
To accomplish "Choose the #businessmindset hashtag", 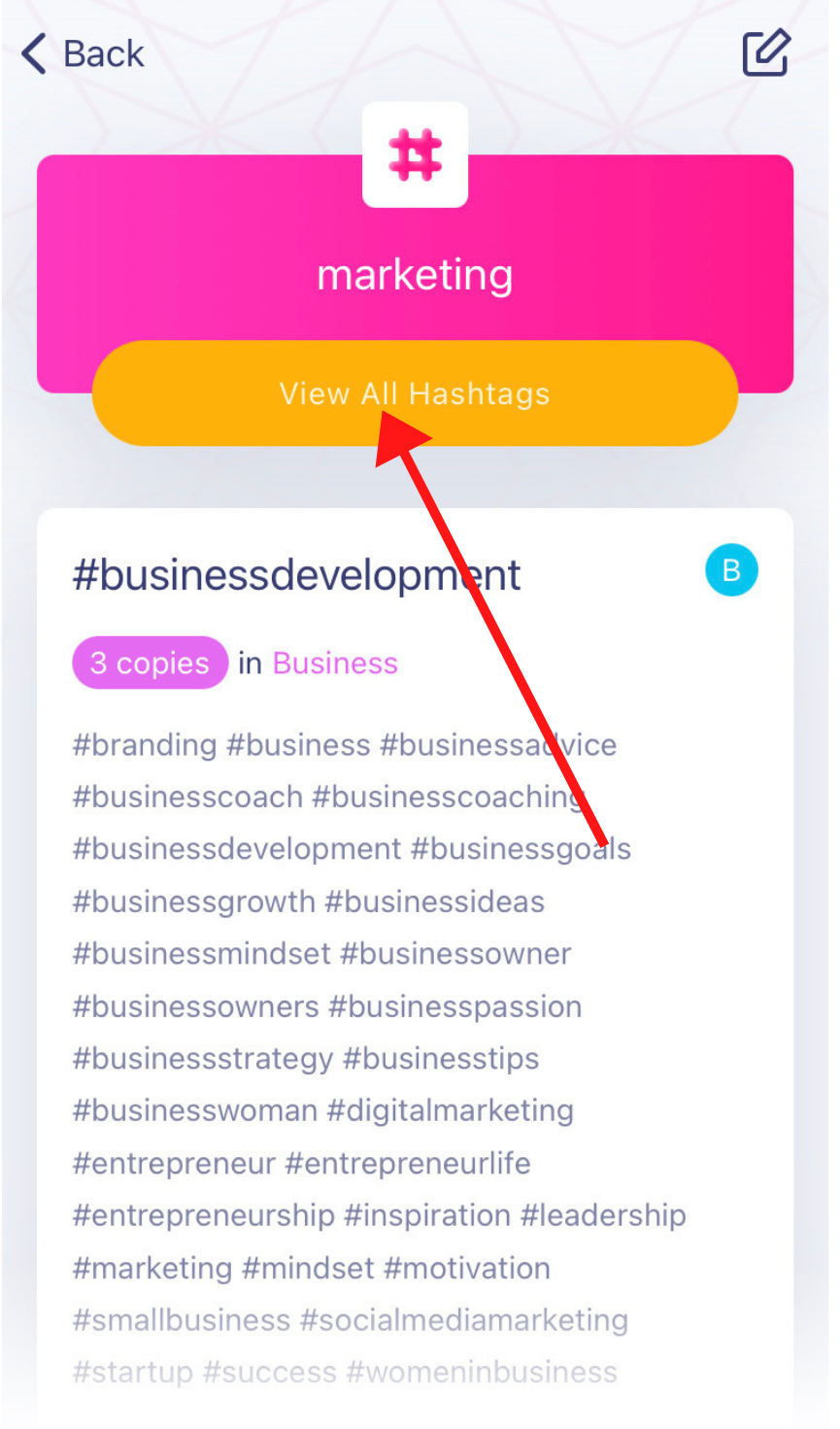I will 202,953.
